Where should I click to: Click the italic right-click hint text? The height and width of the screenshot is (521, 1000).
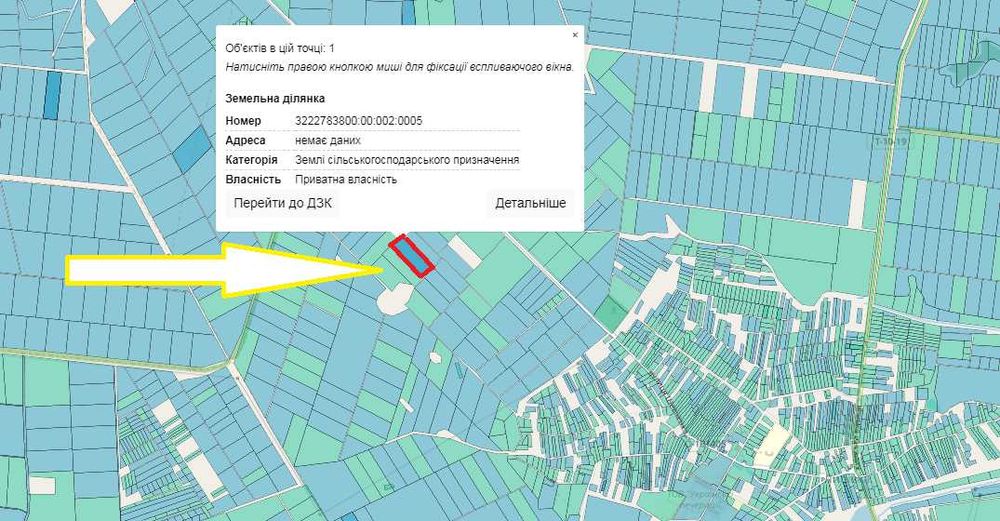(400, 66)
